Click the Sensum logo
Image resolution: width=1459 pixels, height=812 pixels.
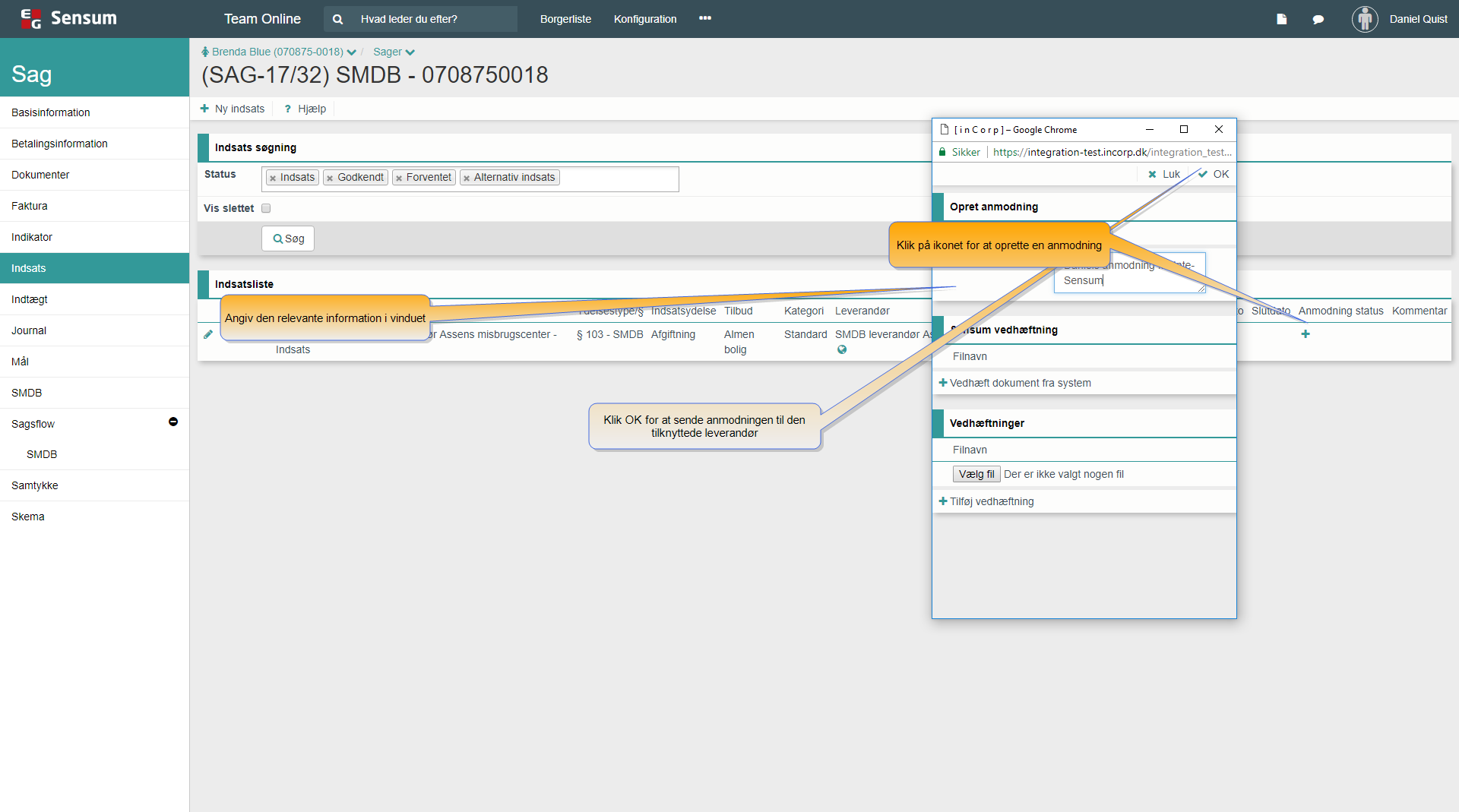(68, 19)
